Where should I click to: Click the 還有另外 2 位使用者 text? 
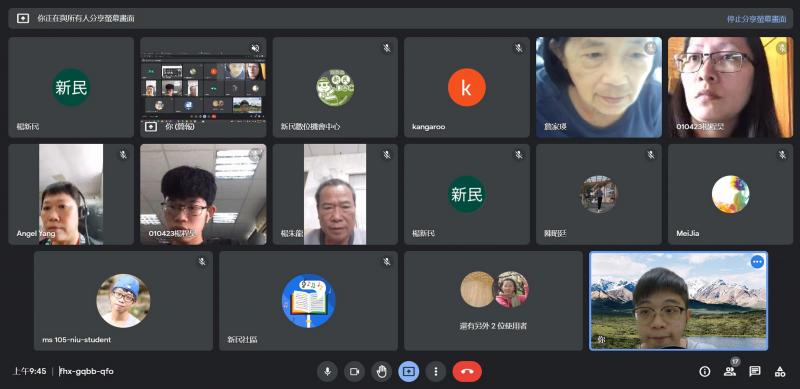[x=493, y=325]
